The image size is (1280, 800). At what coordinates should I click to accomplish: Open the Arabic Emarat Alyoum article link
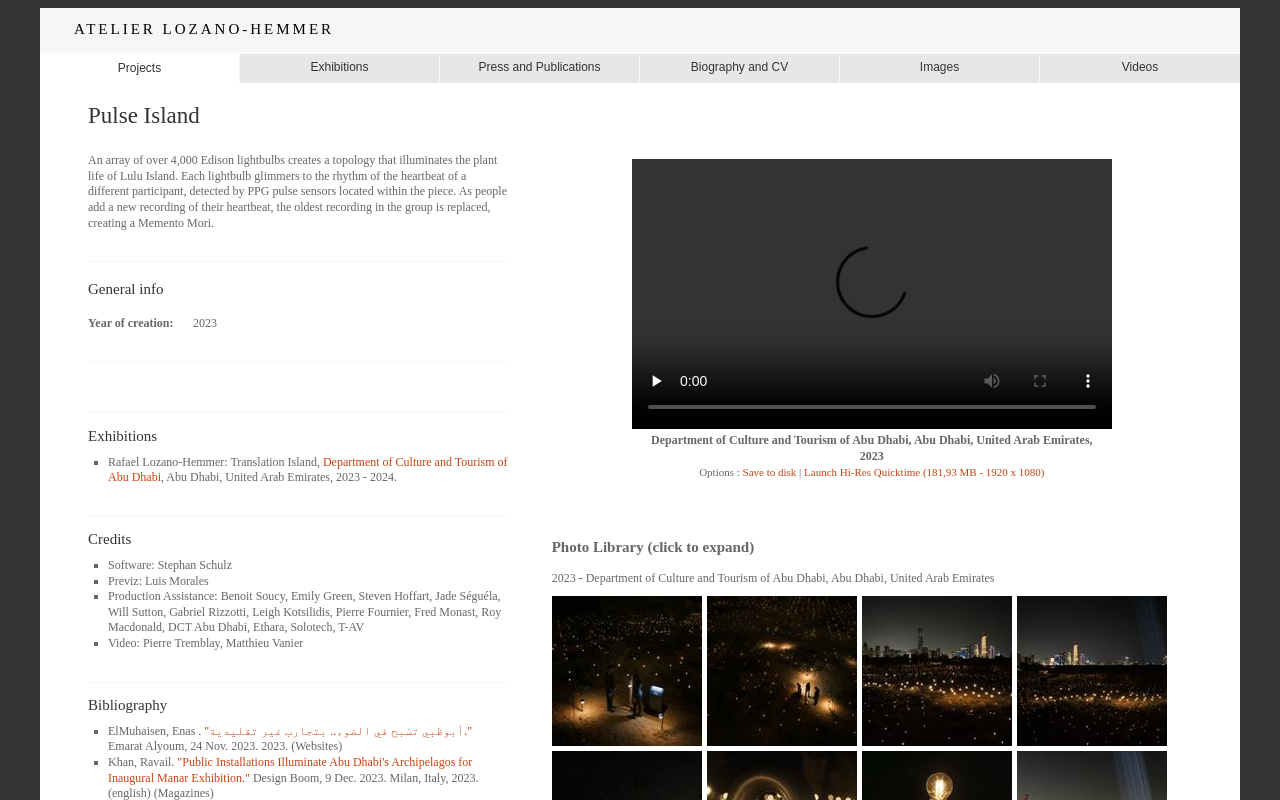pos(338,731)
